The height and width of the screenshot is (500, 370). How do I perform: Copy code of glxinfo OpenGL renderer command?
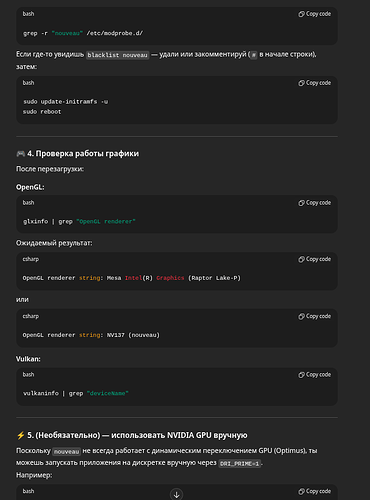click(314, 203)
